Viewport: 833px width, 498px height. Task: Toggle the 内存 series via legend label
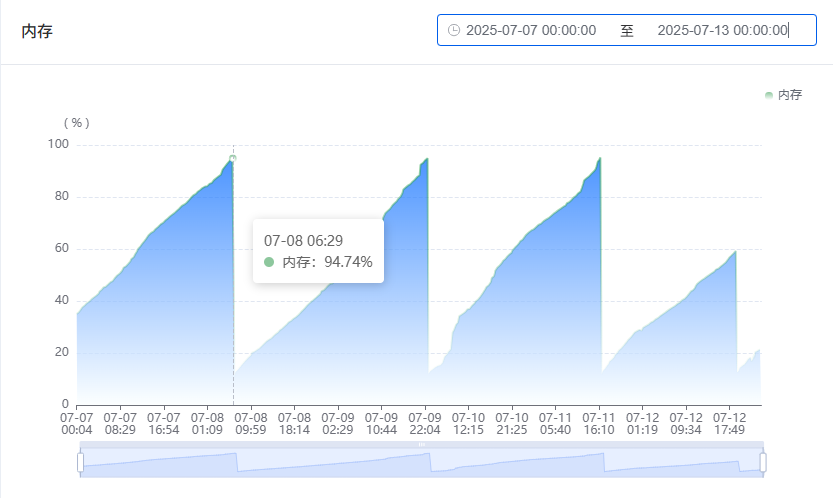coord(790,95)
